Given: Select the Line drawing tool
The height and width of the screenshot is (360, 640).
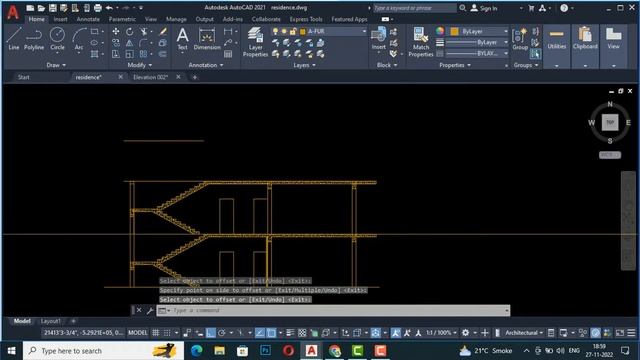Looking at the screenshot, I should [13, 39].
